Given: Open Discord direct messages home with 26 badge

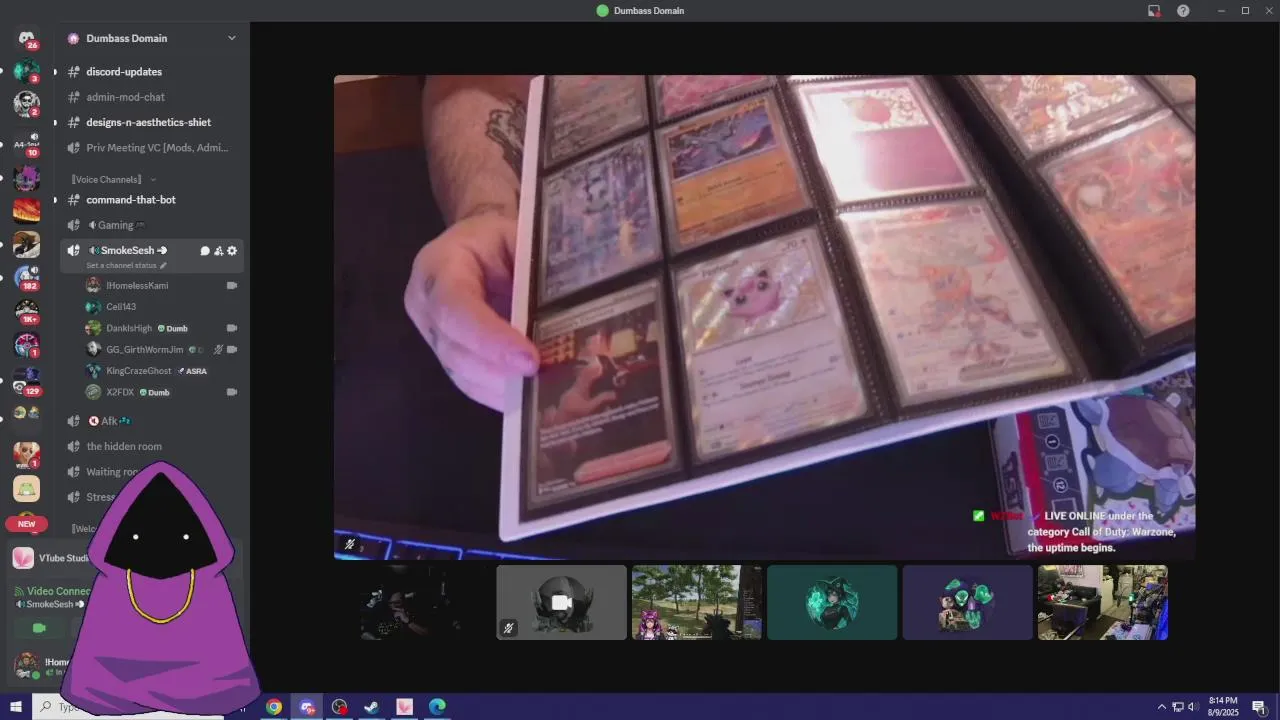Looking at the screenshot, I should click(26, 38).
